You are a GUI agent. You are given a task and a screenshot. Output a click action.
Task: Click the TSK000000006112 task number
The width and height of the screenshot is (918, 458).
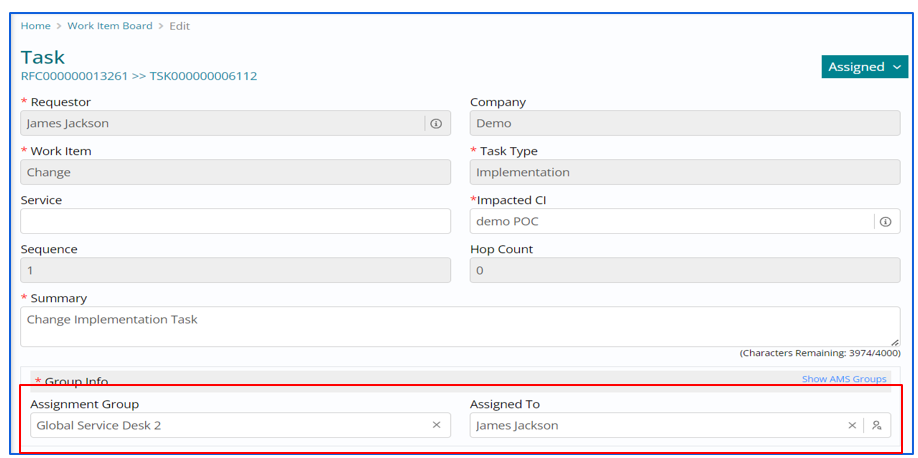[203, 76]
